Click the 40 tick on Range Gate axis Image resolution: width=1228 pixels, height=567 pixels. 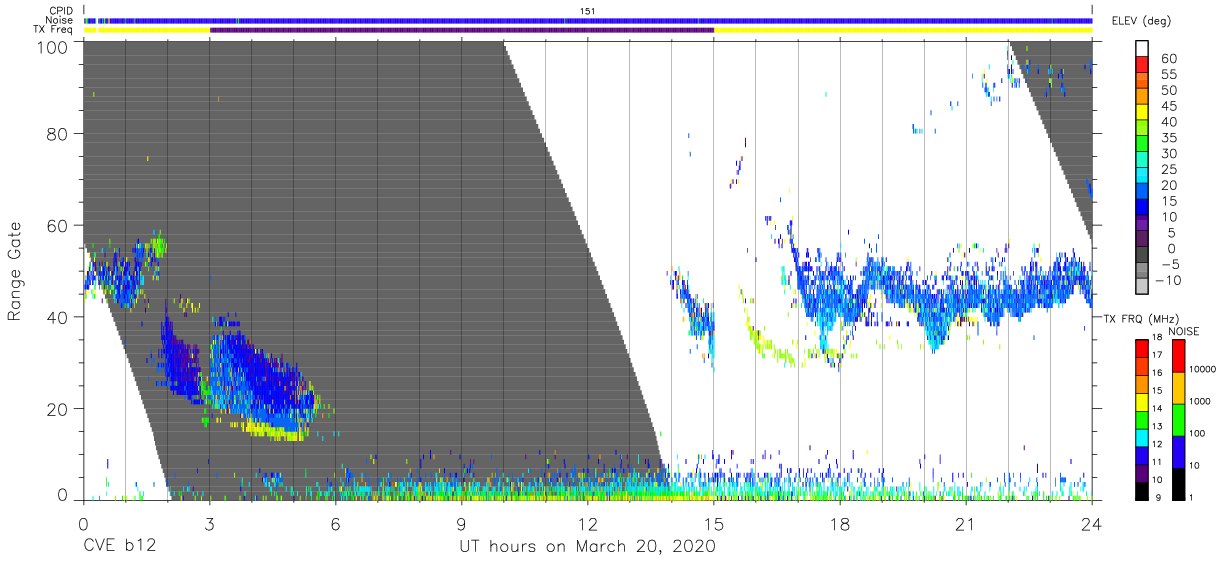[x=58, y=317]
